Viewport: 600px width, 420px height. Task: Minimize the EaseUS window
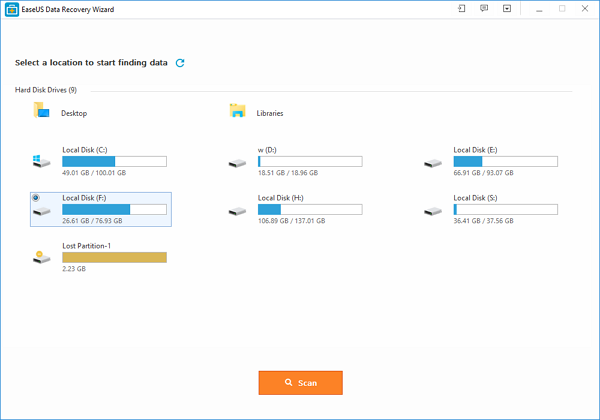tap(539, 9)
